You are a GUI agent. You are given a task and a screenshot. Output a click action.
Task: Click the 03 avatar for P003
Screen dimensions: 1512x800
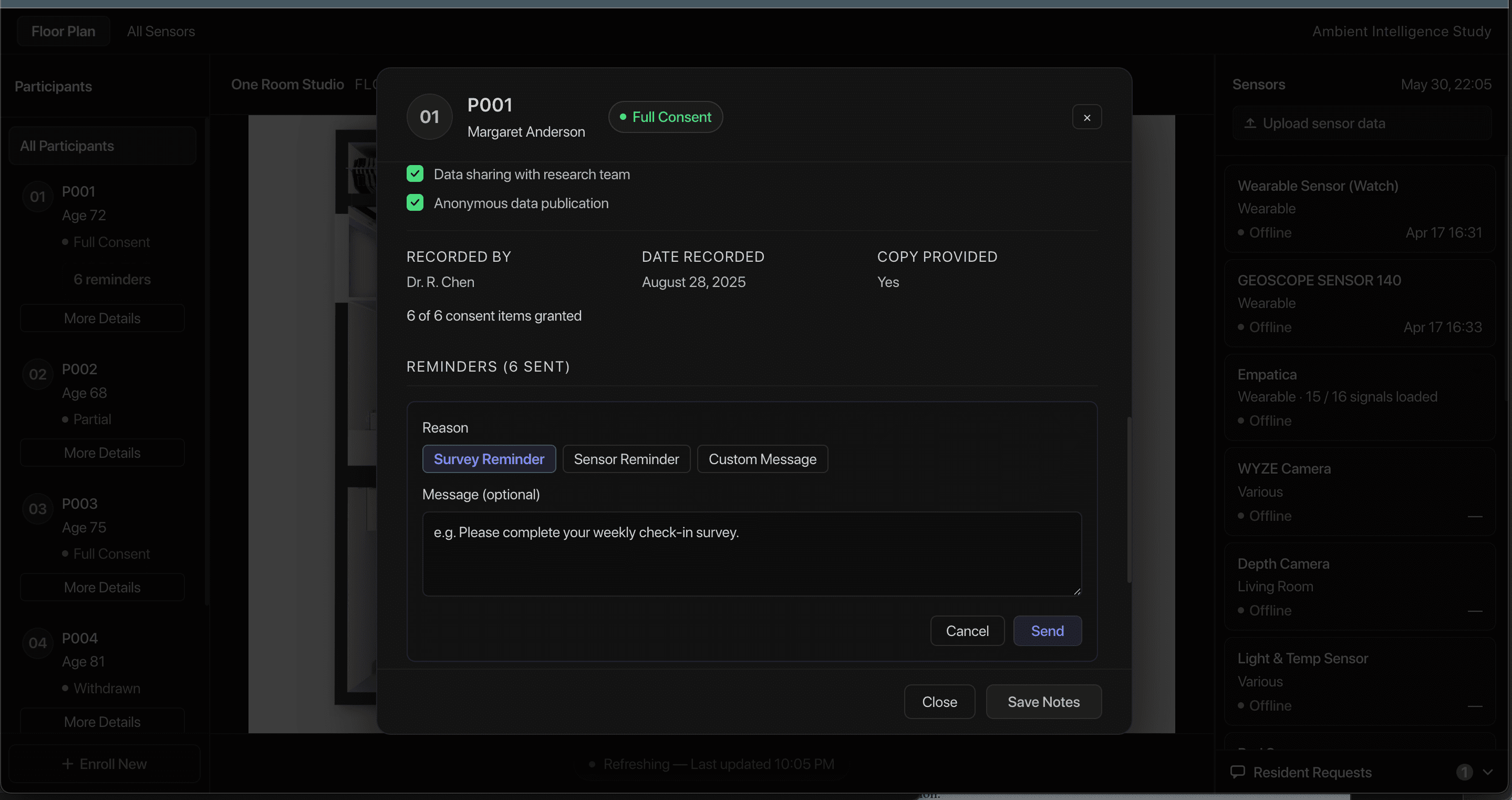tap(38, 509)
